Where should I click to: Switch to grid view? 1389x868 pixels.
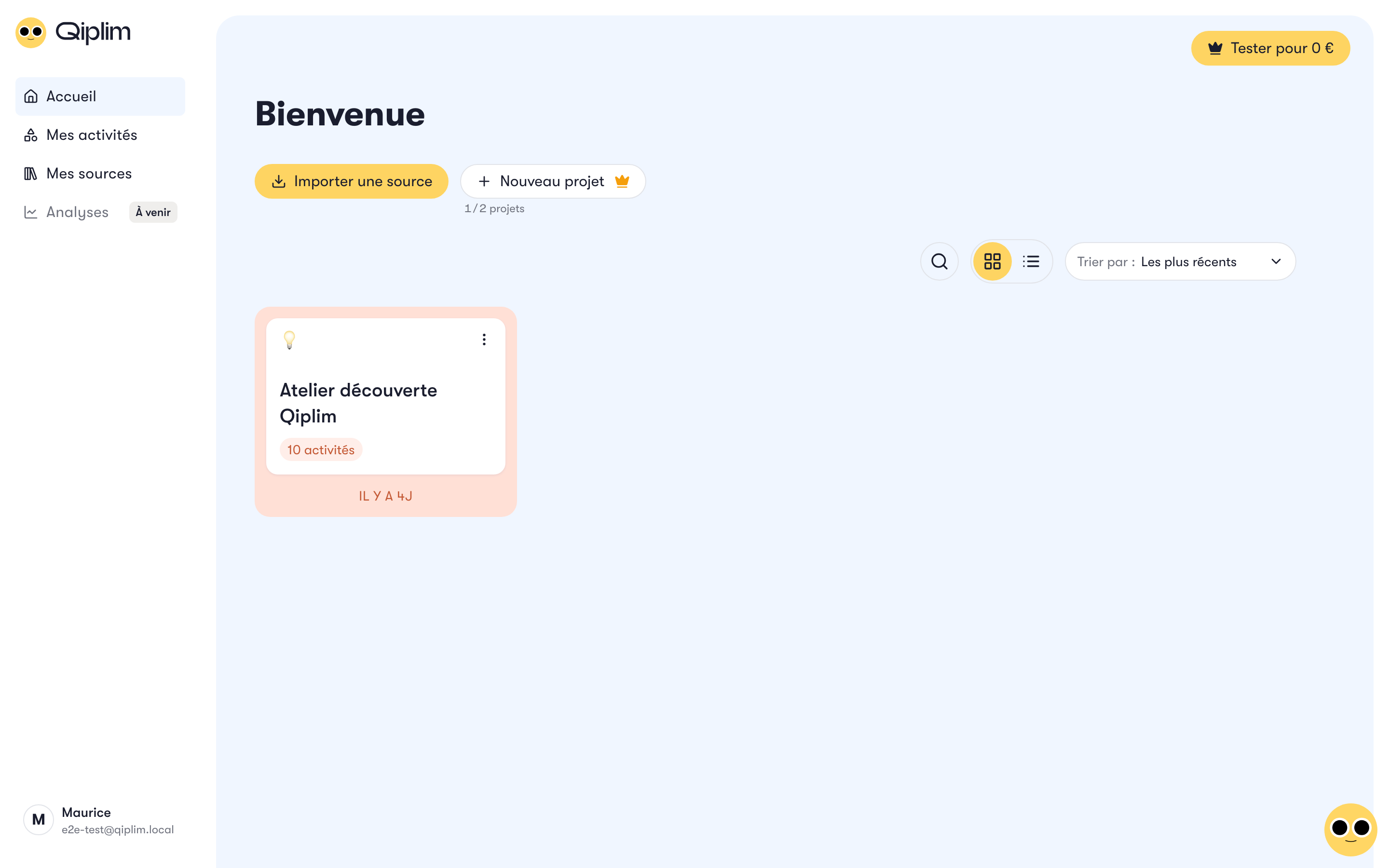coord(993,262)
